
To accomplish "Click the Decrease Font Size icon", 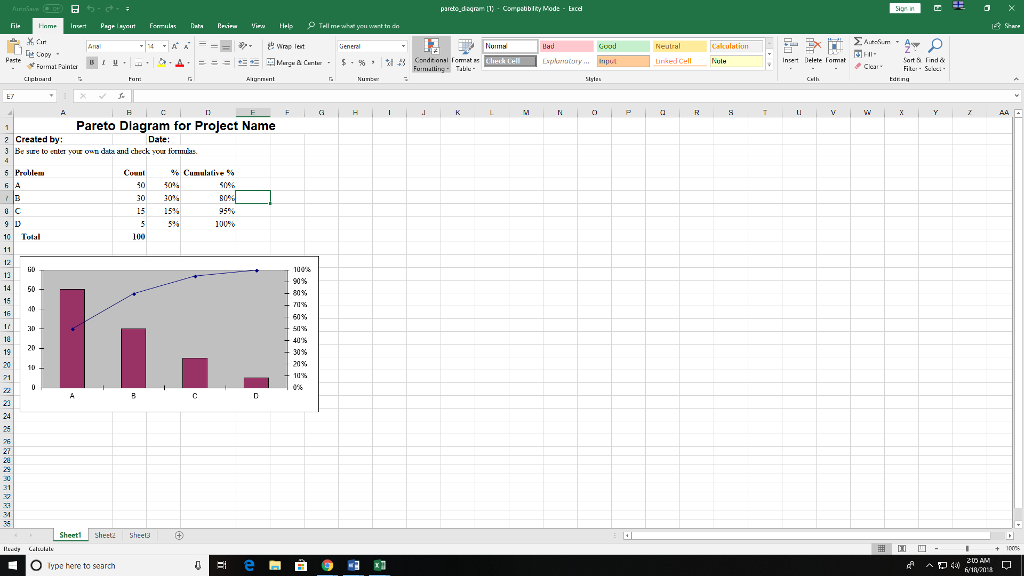I will tap(187, 46).
